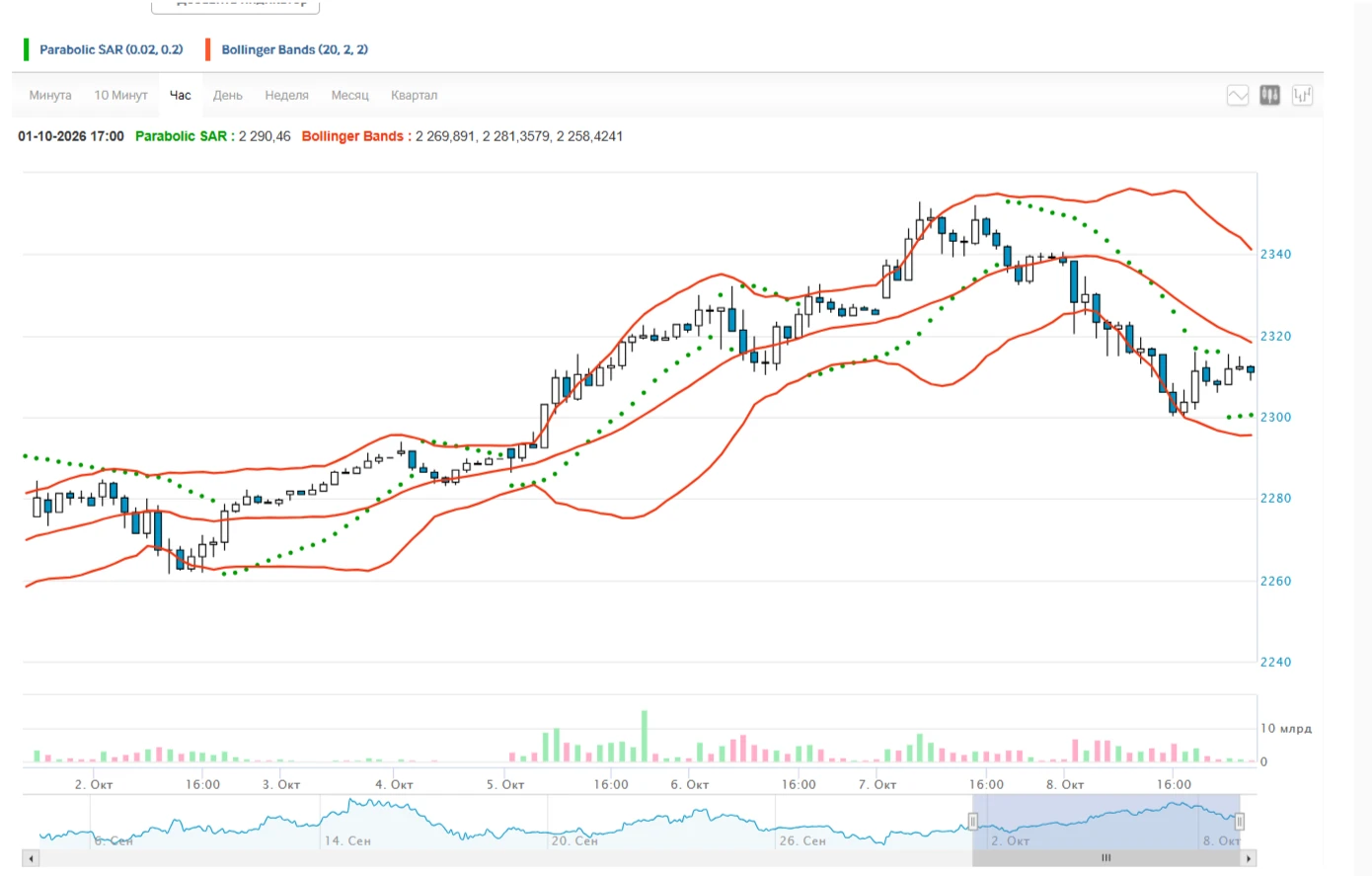Switch to Неделя timeframe
This screenshot has height=876, width=1372.
click(286, 95)
